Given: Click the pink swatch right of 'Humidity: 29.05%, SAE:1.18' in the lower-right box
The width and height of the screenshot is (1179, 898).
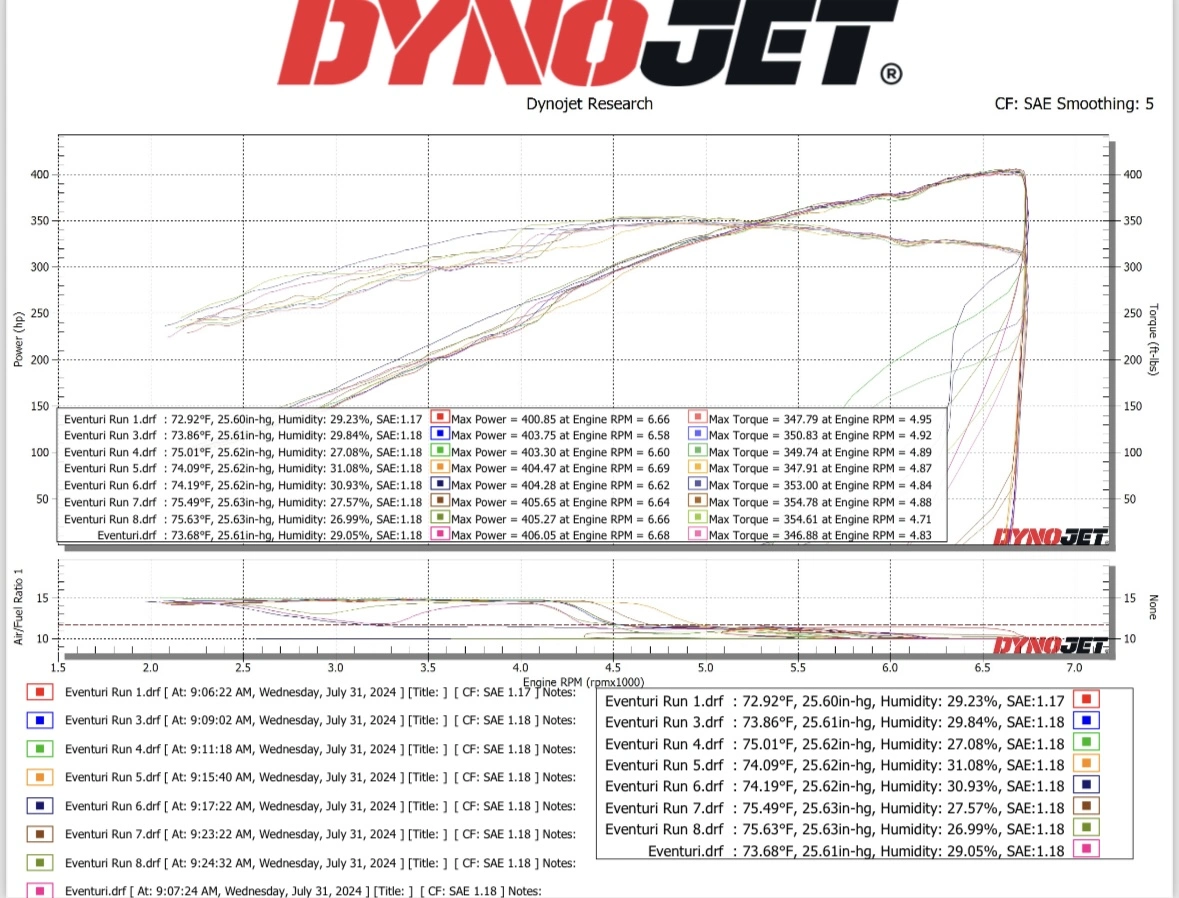Looking at the screenshot, I should [x=1086, y=849].
